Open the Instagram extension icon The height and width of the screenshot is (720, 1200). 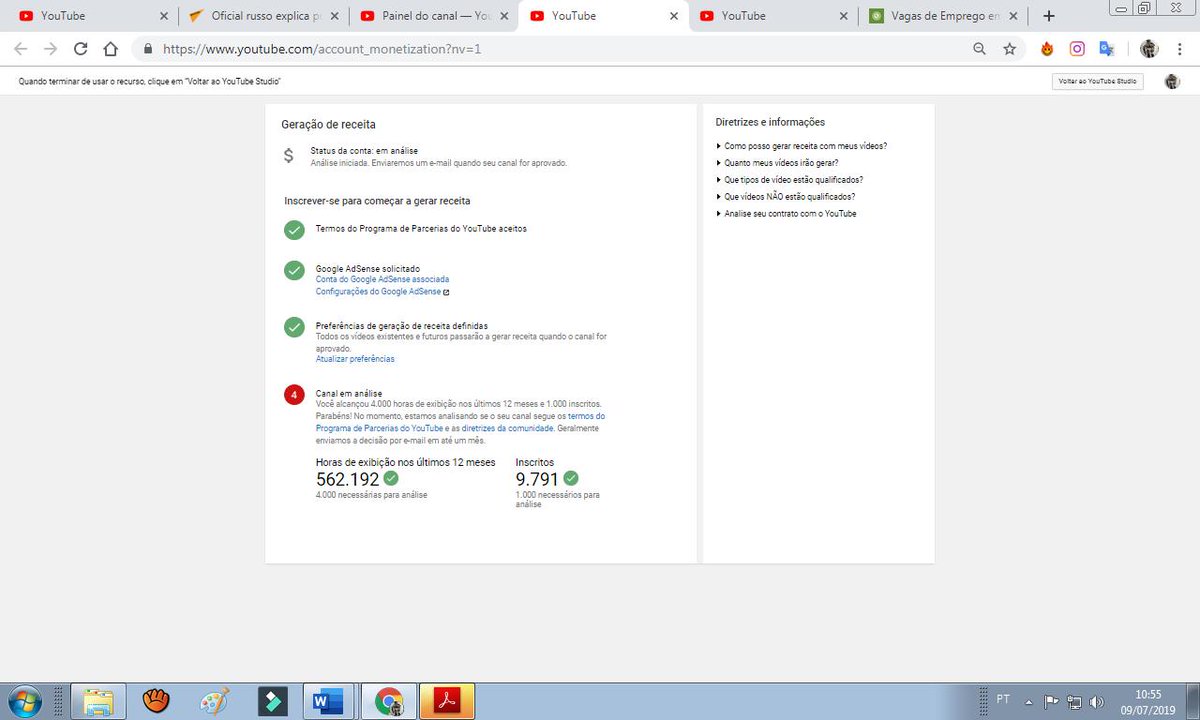1077,48
